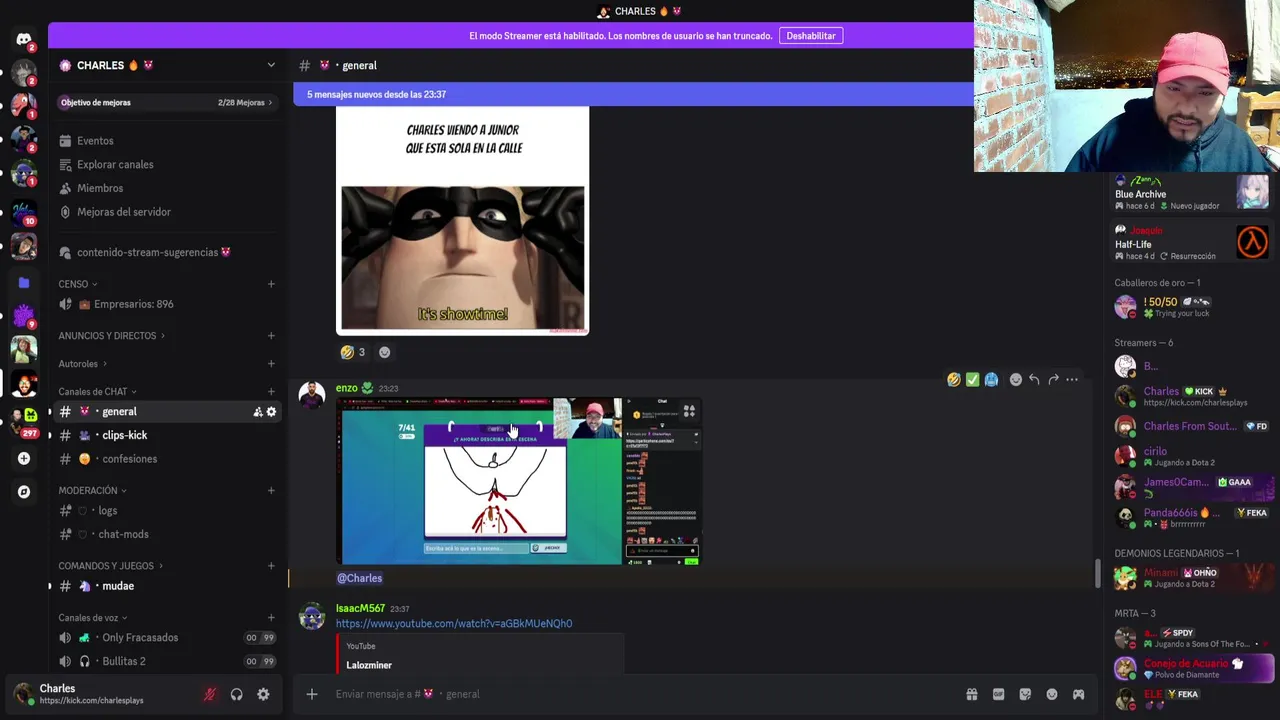Toggle headphones deafen in user panel
The image size is (1280, 720).
[237, 694]
